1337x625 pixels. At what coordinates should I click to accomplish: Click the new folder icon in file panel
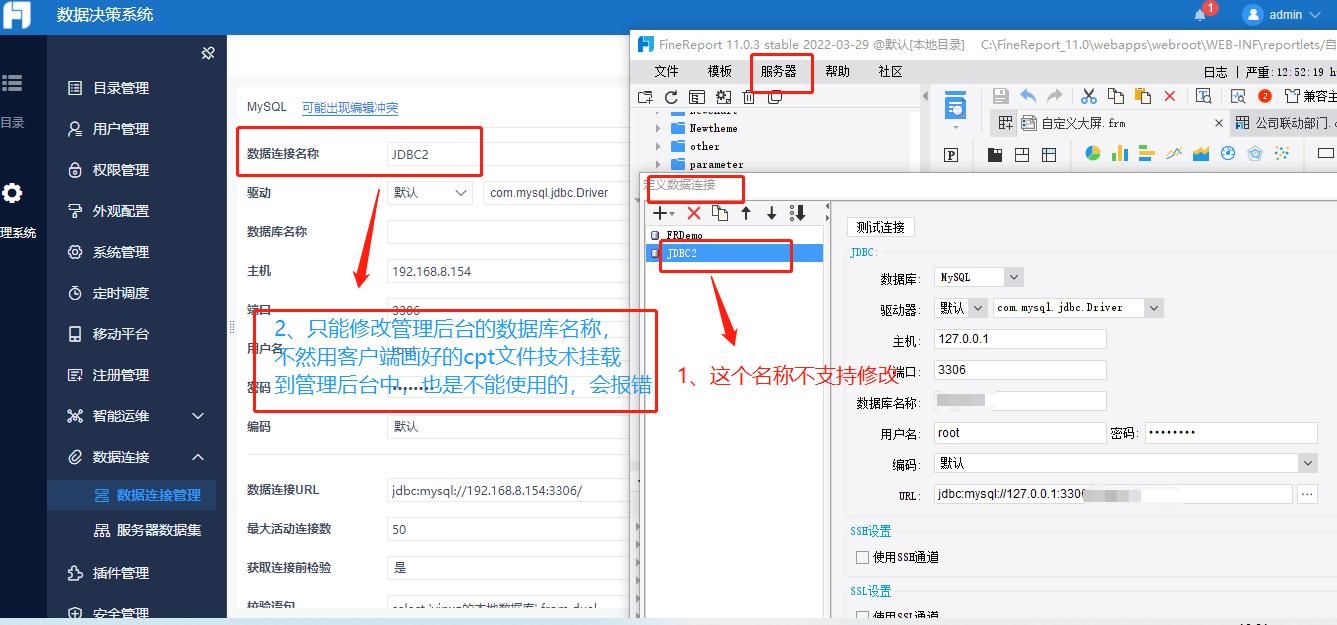[x=645, y=97]
